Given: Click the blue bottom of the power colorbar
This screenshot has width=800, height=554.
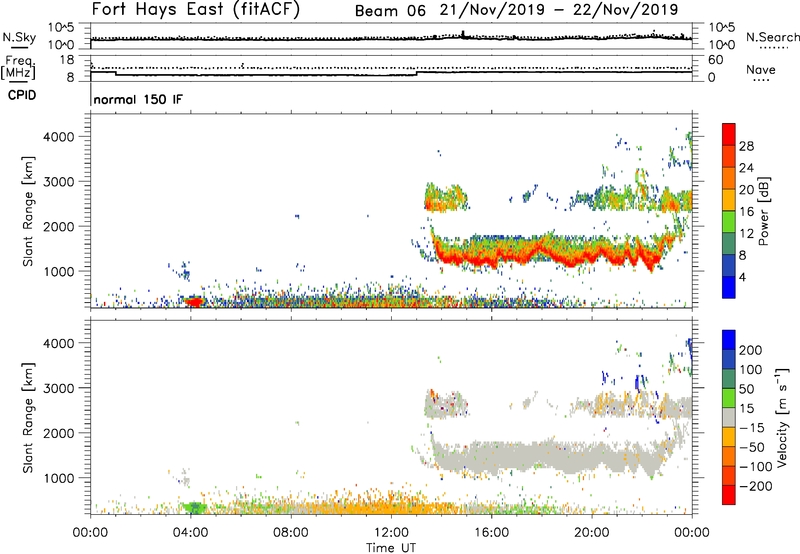Looking at the screenshot, I should [729, 287].
